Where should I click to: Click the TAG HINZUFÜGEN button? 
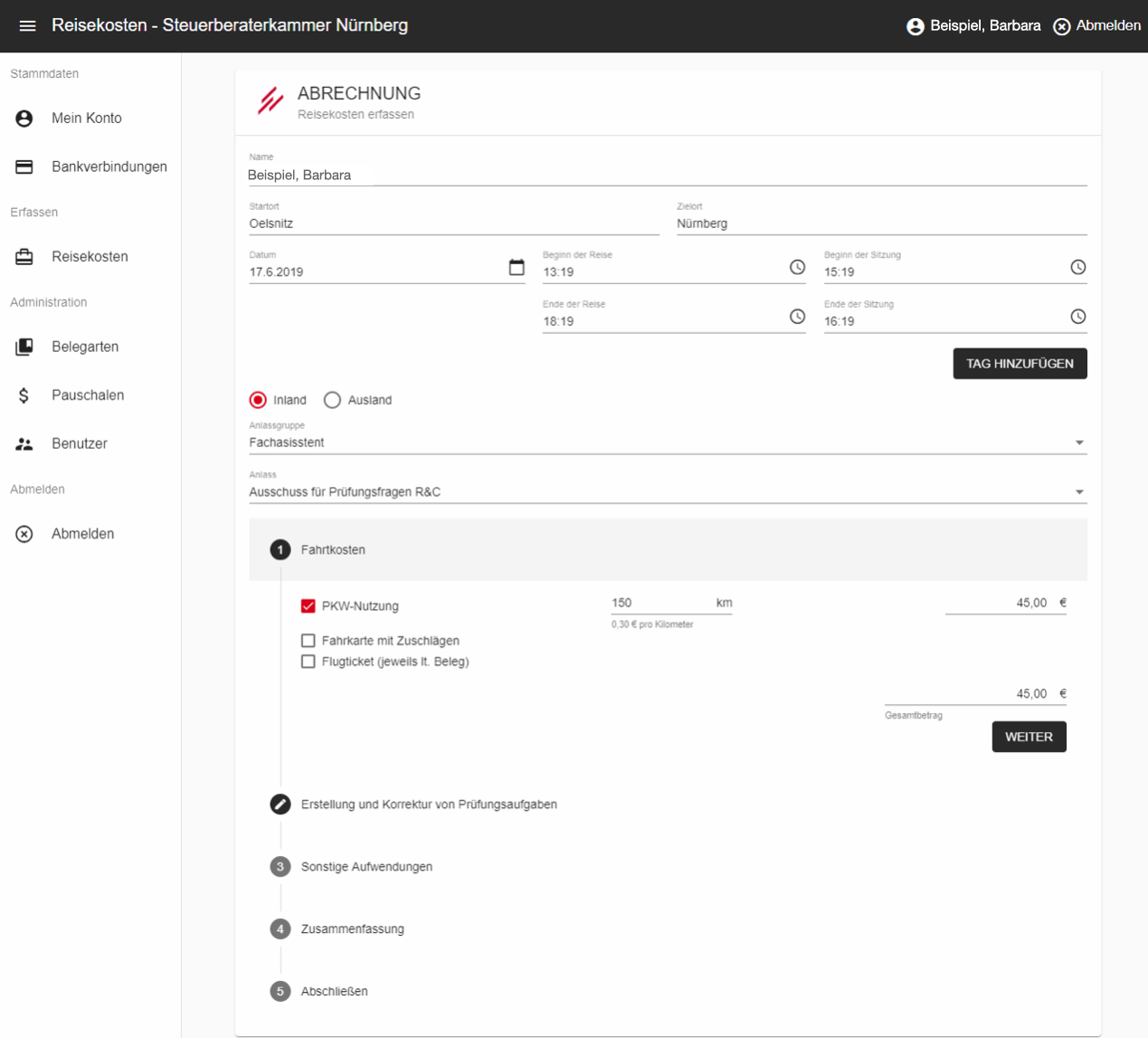(x=1020, y=363)
